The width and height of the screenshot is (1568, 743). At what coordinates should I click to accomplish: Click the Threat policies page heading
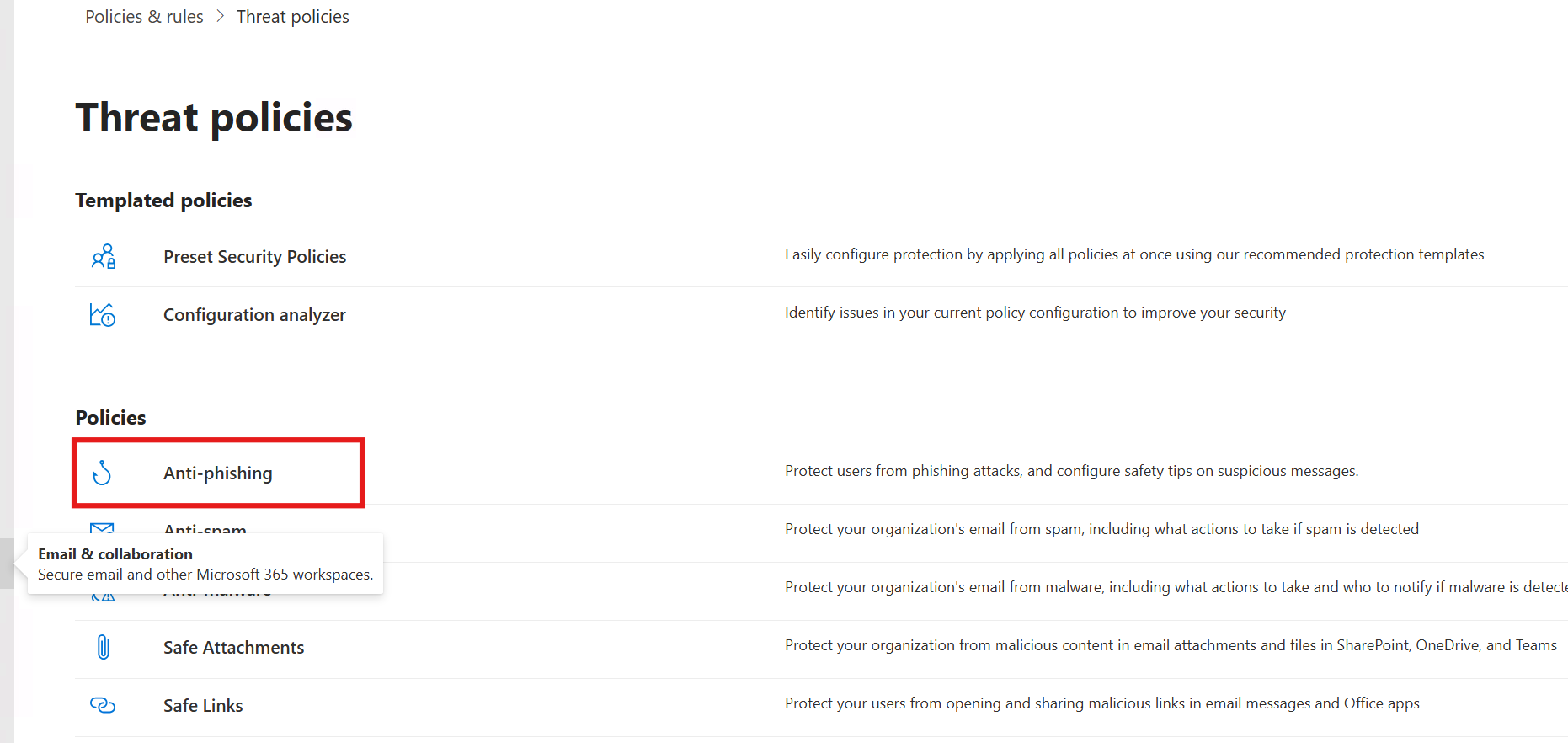point(214,117)
